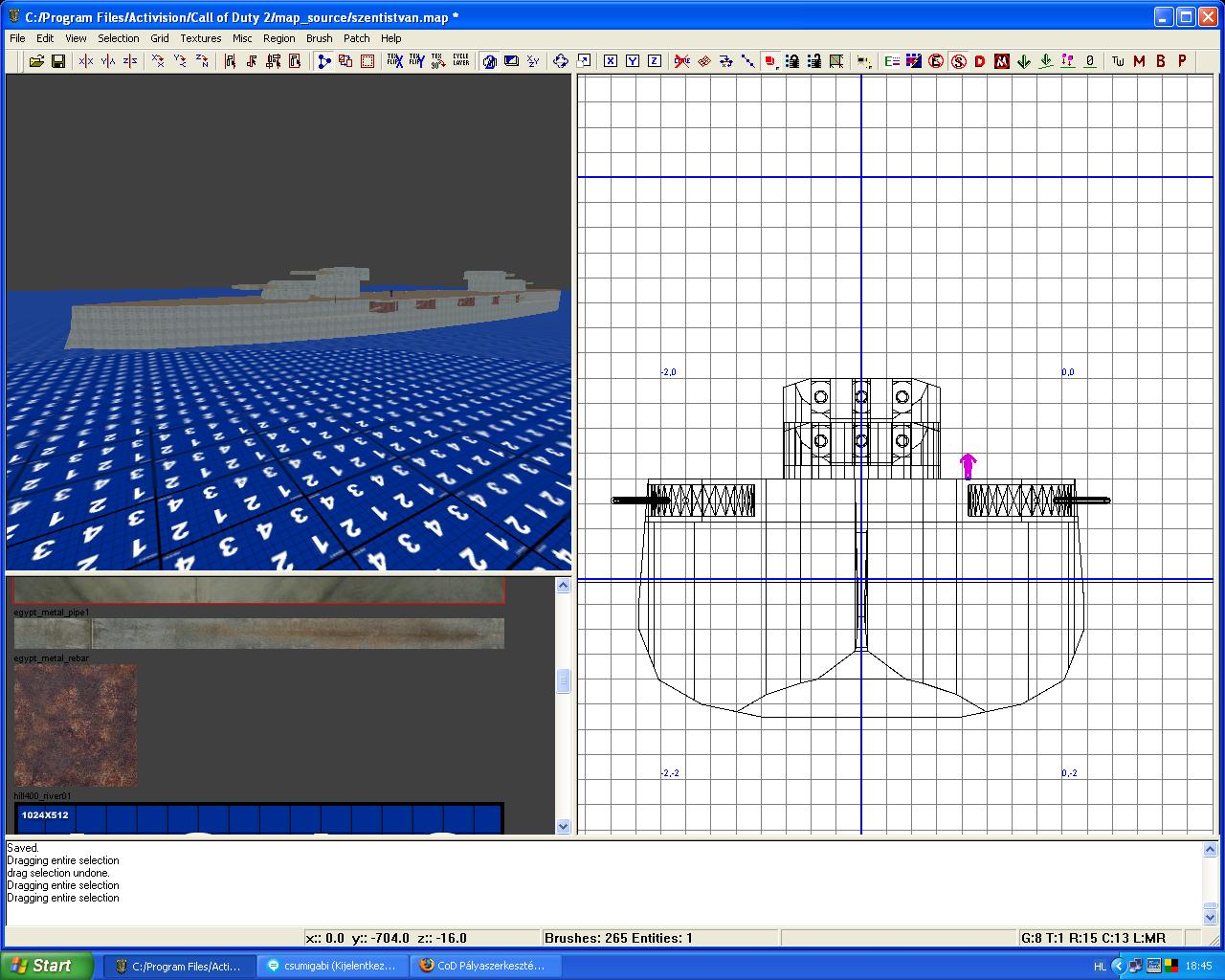Open the Textures menu
1225x980 pixels.
(x=201, y=38)
